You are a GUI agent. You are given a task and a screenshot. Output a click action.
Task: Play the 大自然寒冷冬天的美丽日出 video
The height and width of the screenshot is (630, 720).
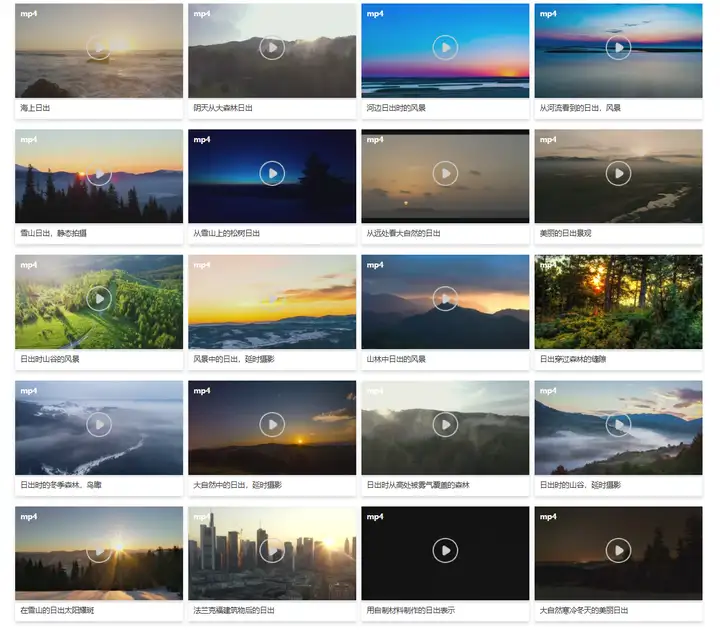(618, 550)
